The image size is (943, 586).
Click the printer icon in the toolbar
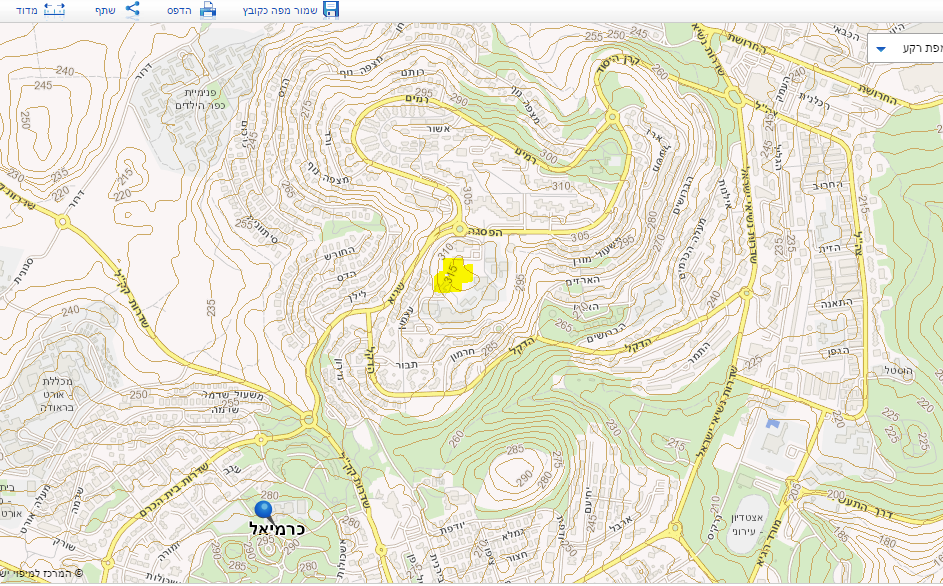(208, 10)
